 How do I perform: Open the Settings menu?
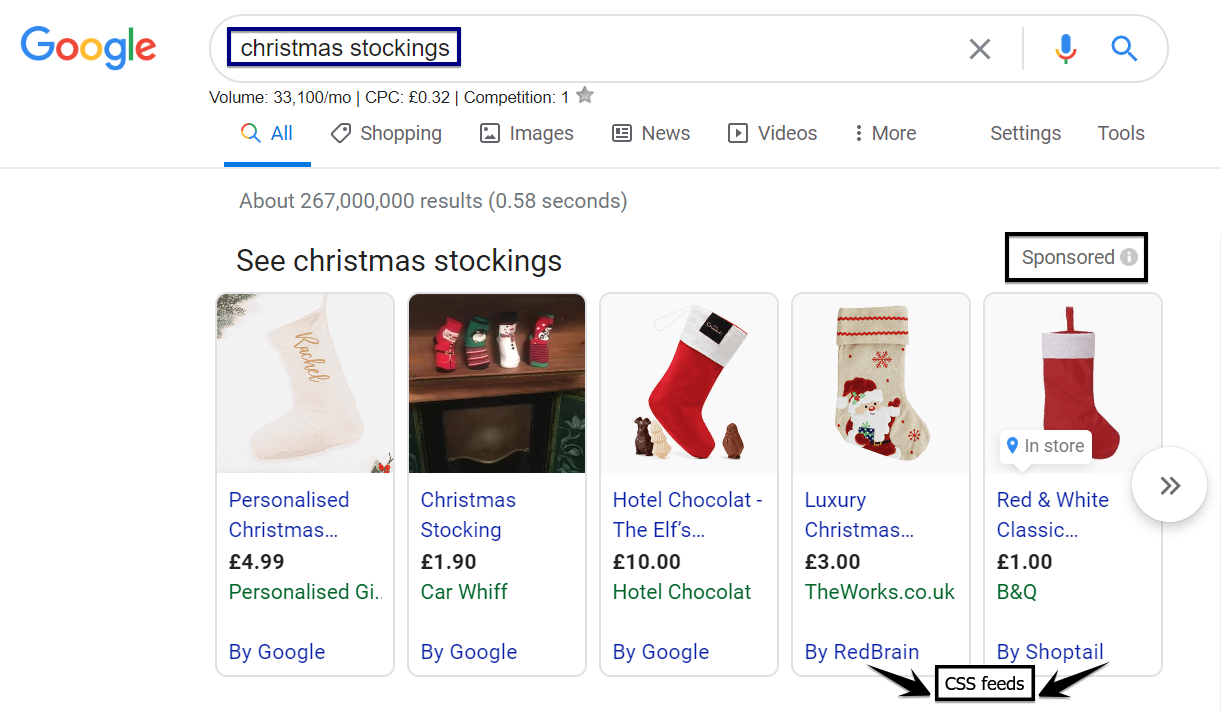coord(1025,134)
